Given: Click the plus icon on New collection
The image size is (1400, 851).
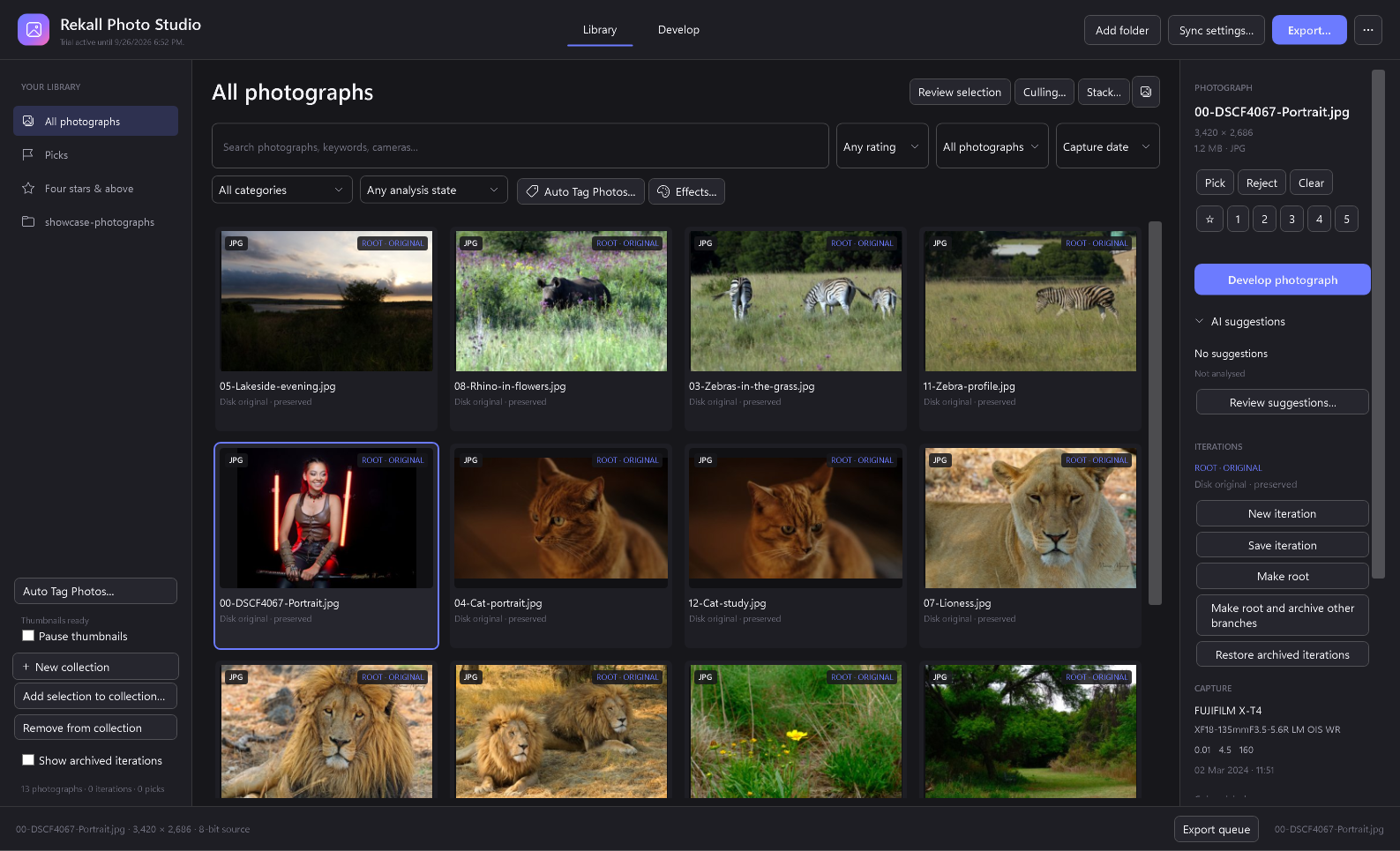Looking at the screenshot, I should point(26,667).
